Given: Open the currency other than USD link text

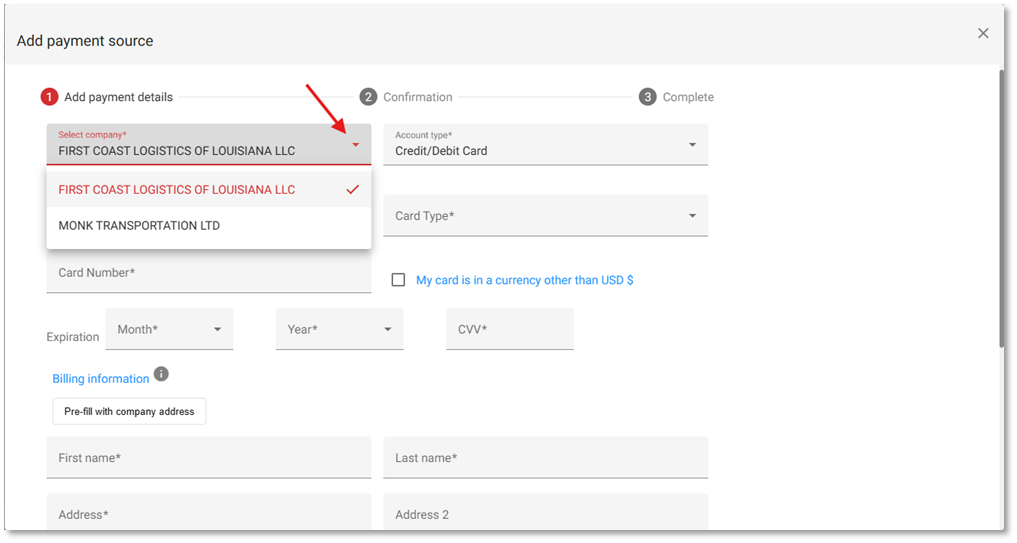Looking at the screenshot, I should click(x=524, y=280).
